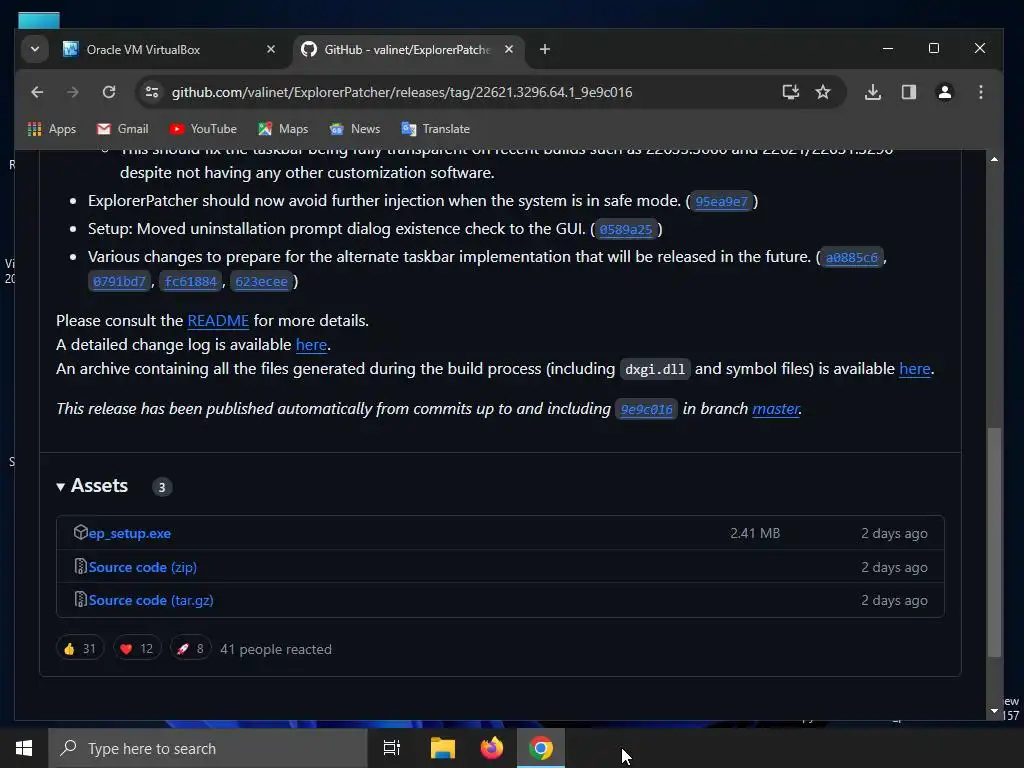Collapse the Assets section

coord(92,486)
